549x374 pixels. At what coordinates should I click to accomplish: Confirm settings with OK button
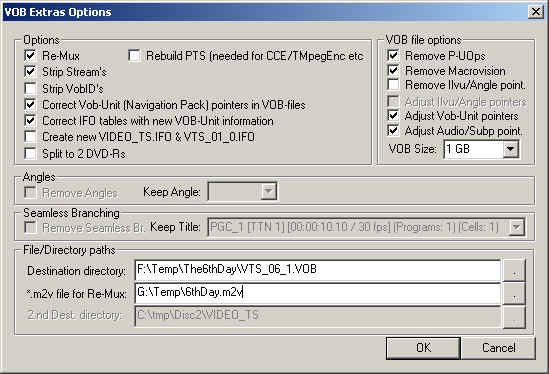[423, 348]
